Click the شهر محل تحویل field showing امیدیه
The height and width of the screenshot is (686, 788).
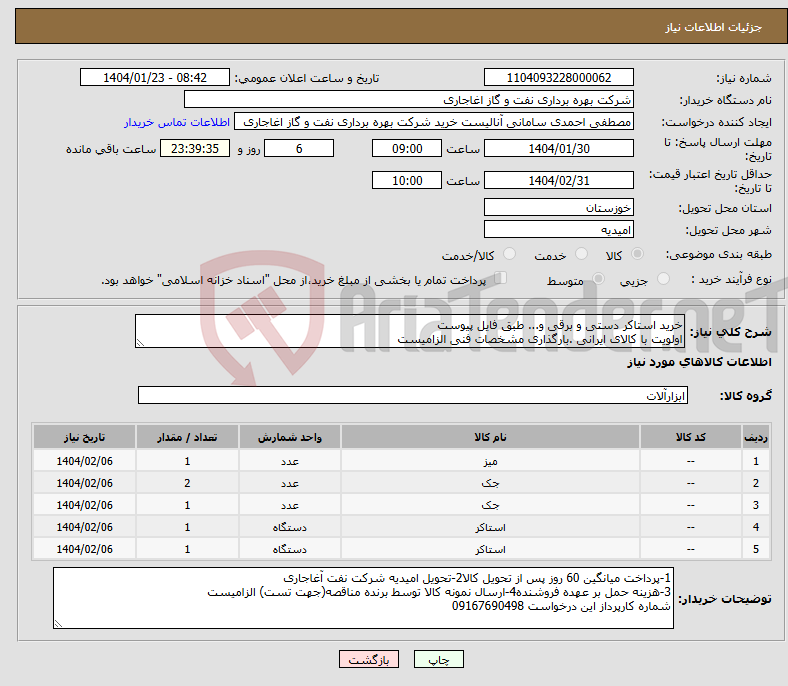[x=558, y=229]
